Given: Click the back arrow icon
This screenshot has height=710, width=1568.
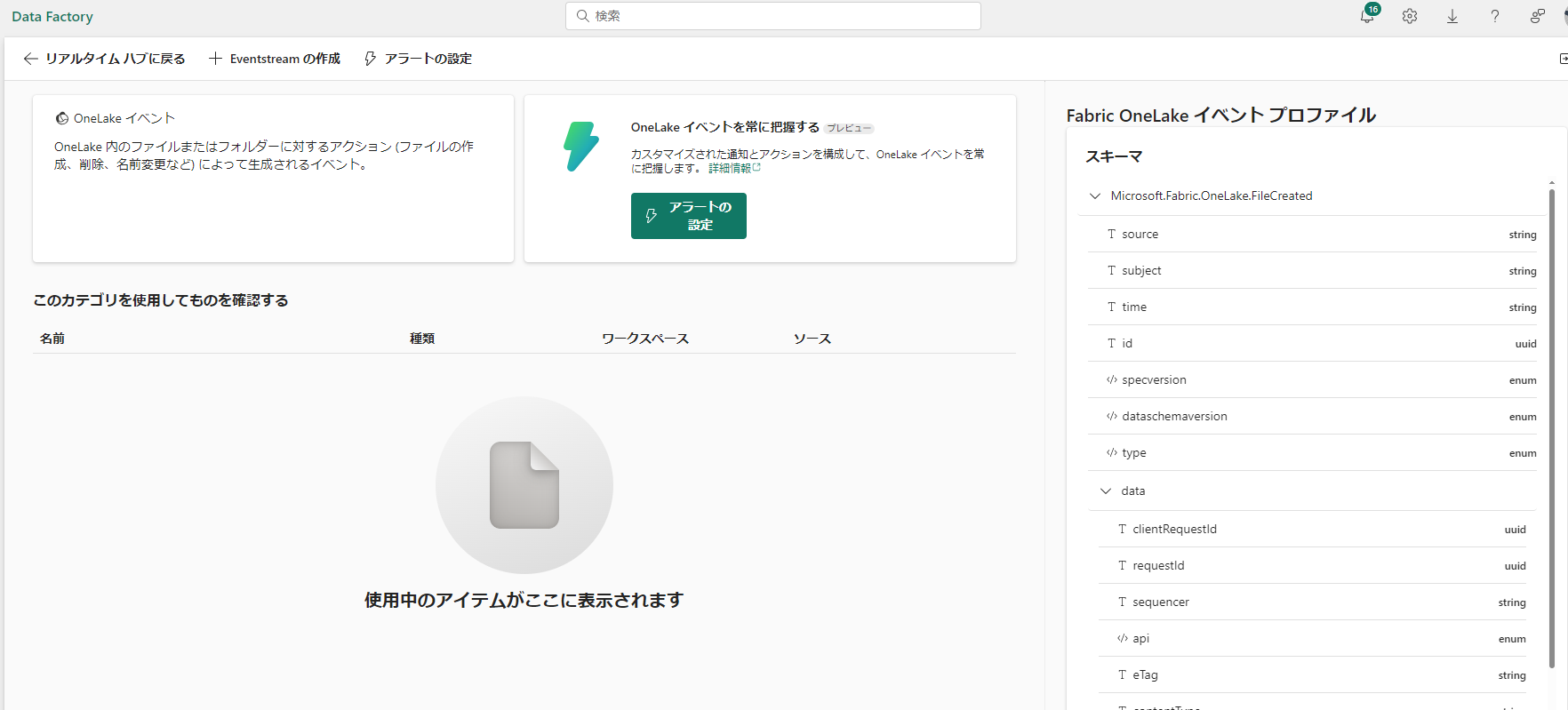Looking at the screenshot, I should (x=30, y=59).
